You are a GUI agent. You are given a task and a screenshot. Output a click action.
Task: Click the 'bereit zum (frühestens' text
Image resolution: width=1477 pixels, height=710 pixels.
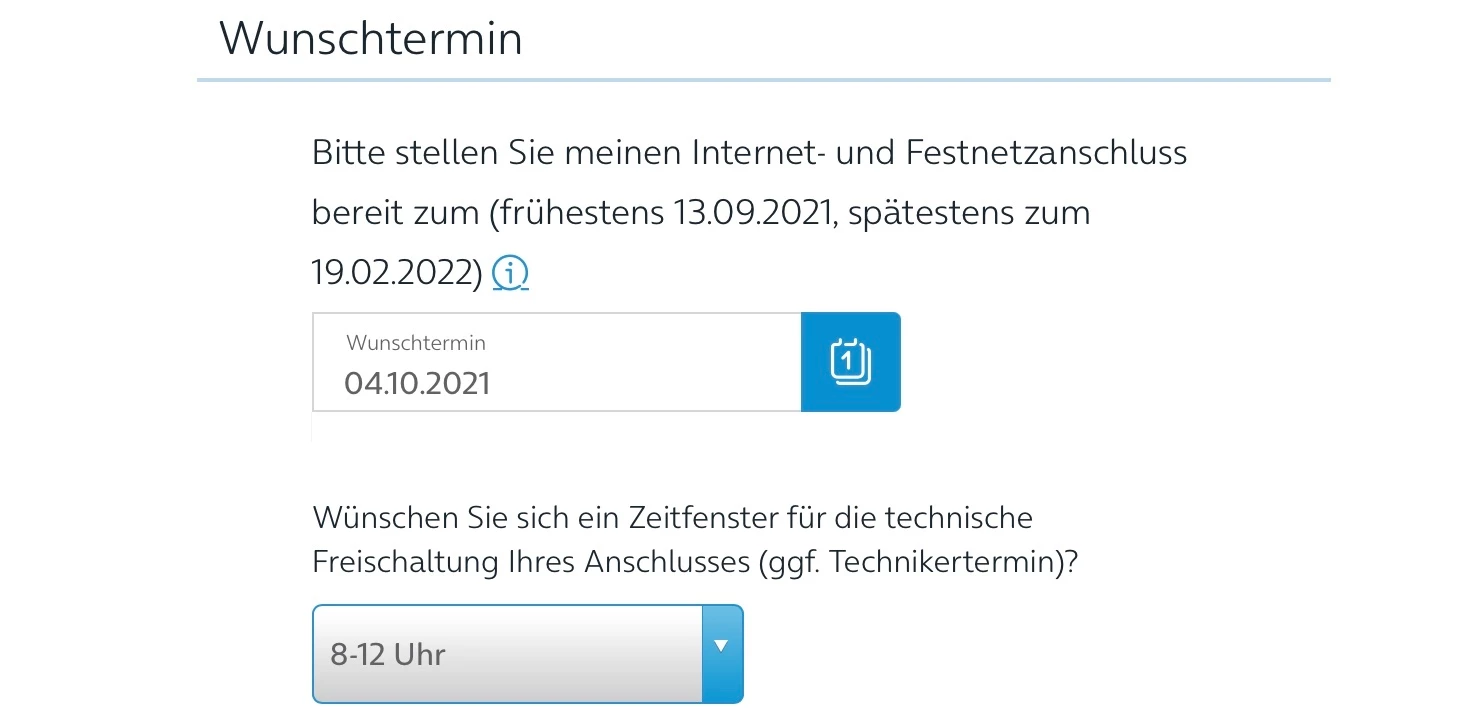coord(487,213)
